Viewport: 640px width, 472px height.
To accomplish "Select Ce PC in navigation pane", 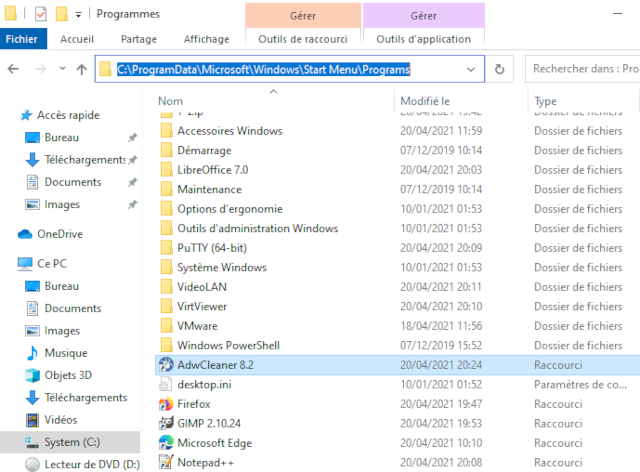I will pyautogui.click(x=52, y=263).
